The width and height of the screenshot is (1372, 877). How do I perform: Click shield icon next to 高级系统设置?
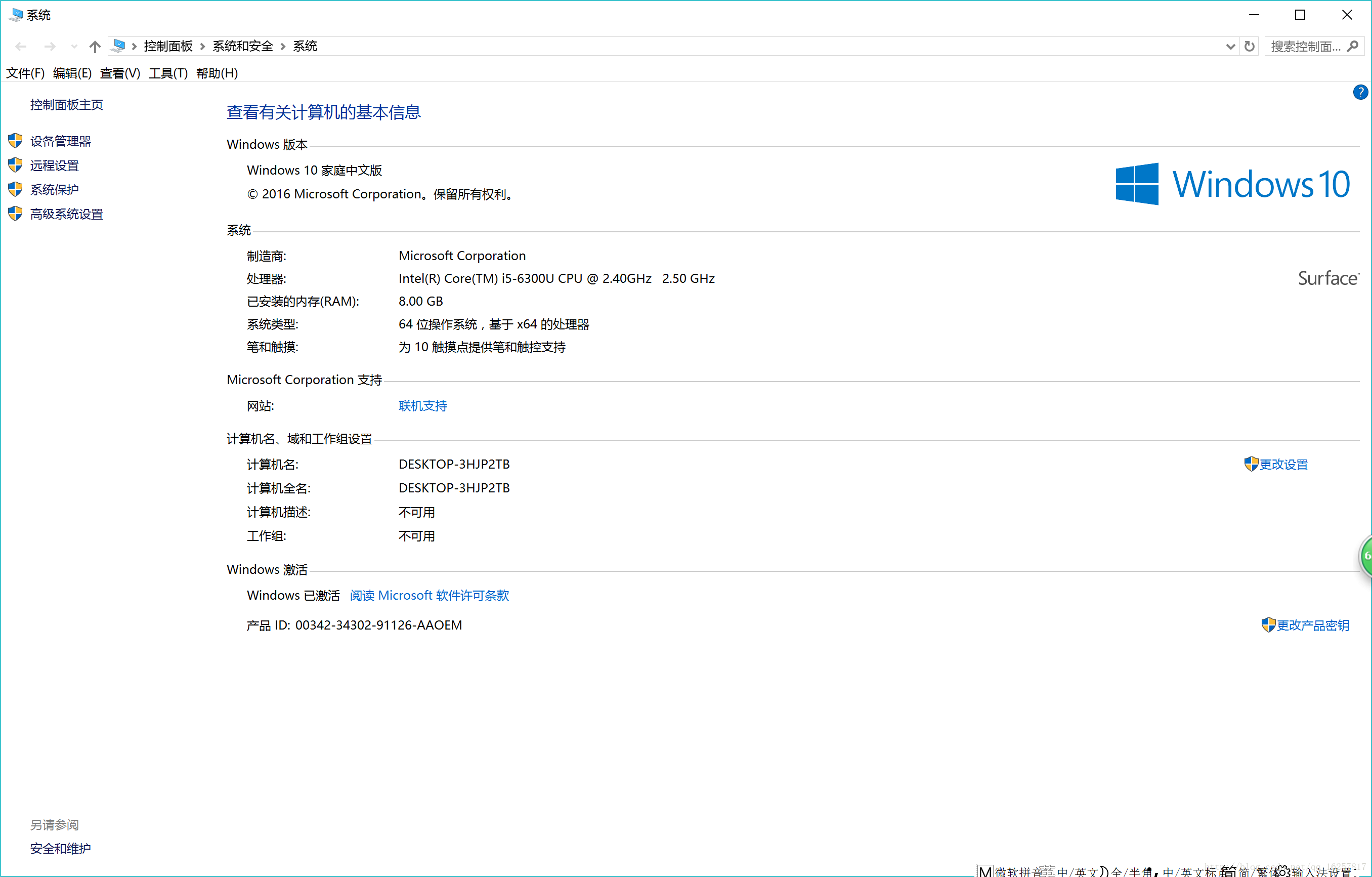pyautogui.click(x=15, y=214)
